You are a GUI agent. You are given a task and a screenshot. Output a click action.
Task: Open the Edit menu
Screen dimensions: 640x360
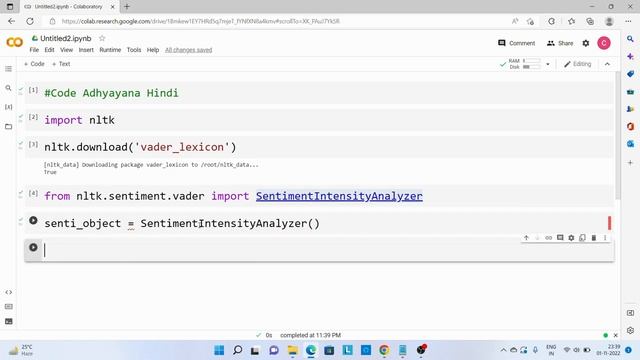pyautogui.click(x=49, y=50)
